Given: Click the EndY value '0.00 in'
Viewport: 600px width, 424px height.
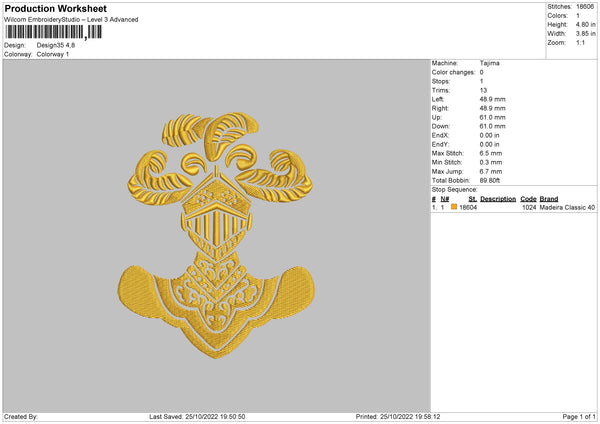Looking at the screenshot, I should (489, 145).
